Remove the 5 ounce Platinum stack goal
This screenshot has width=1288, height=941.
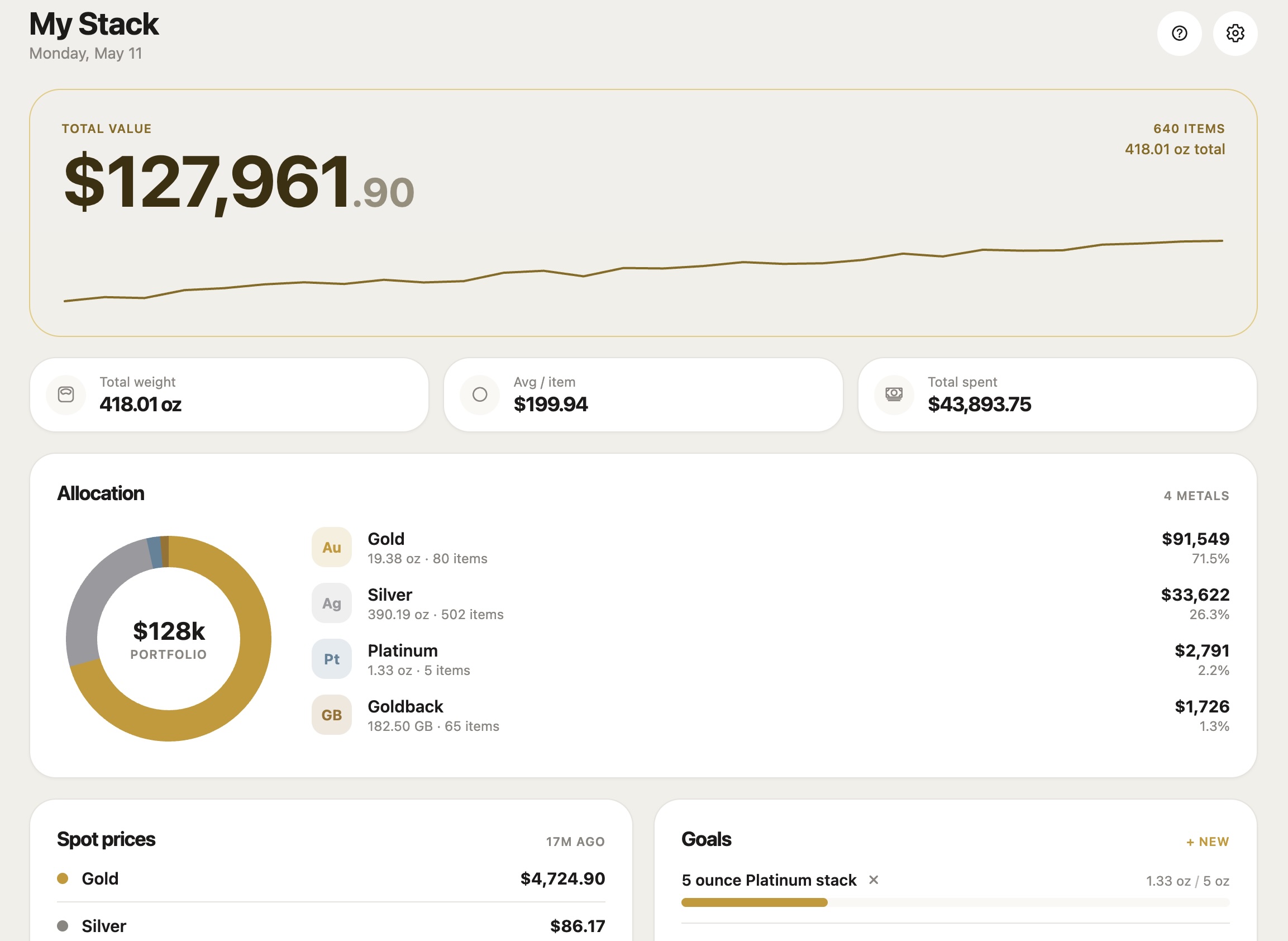(x=874, y=880)
